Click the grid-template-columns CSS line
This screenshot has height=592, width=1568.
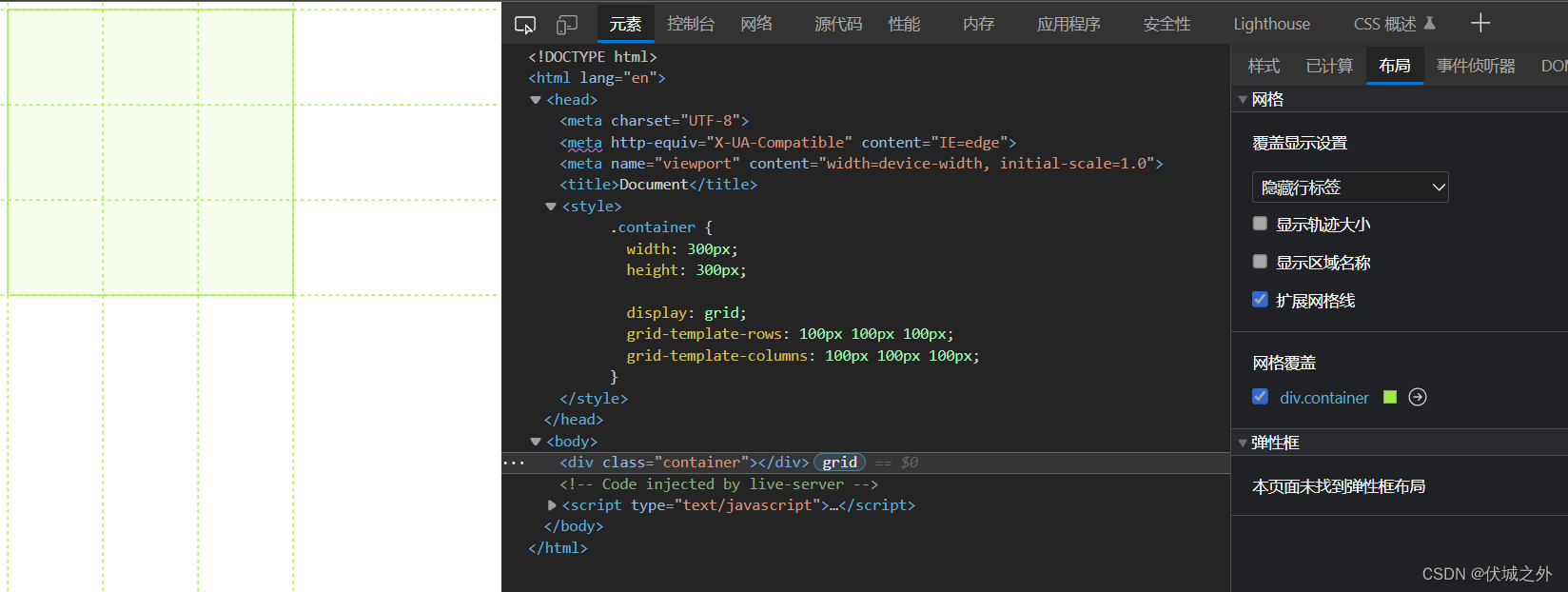pos(803,356)
